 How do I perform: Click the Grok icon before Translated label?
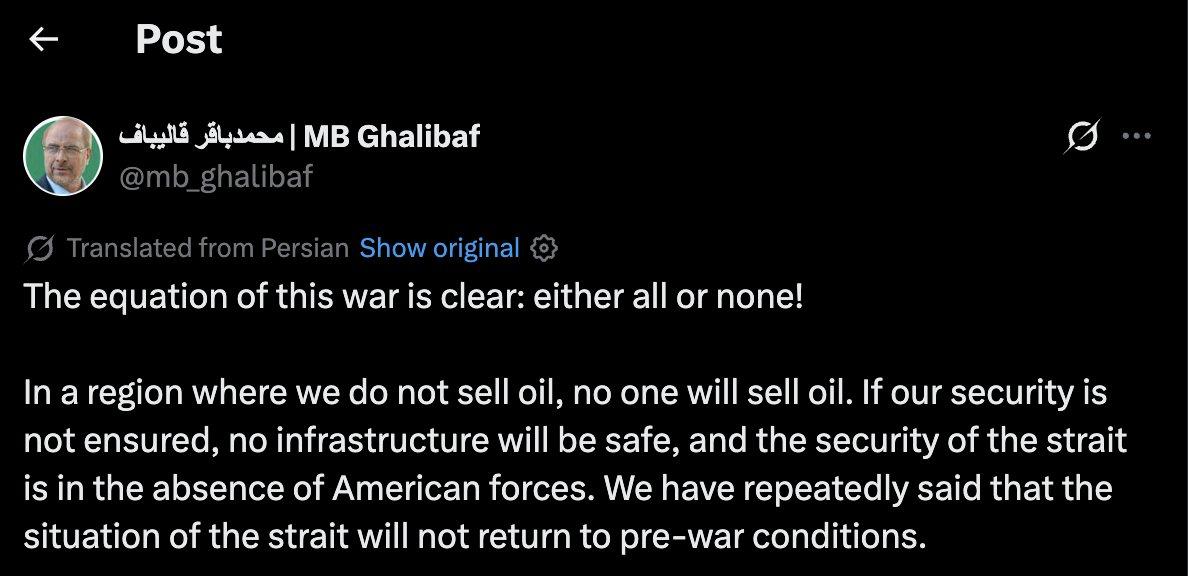click(x=40, y=249)
